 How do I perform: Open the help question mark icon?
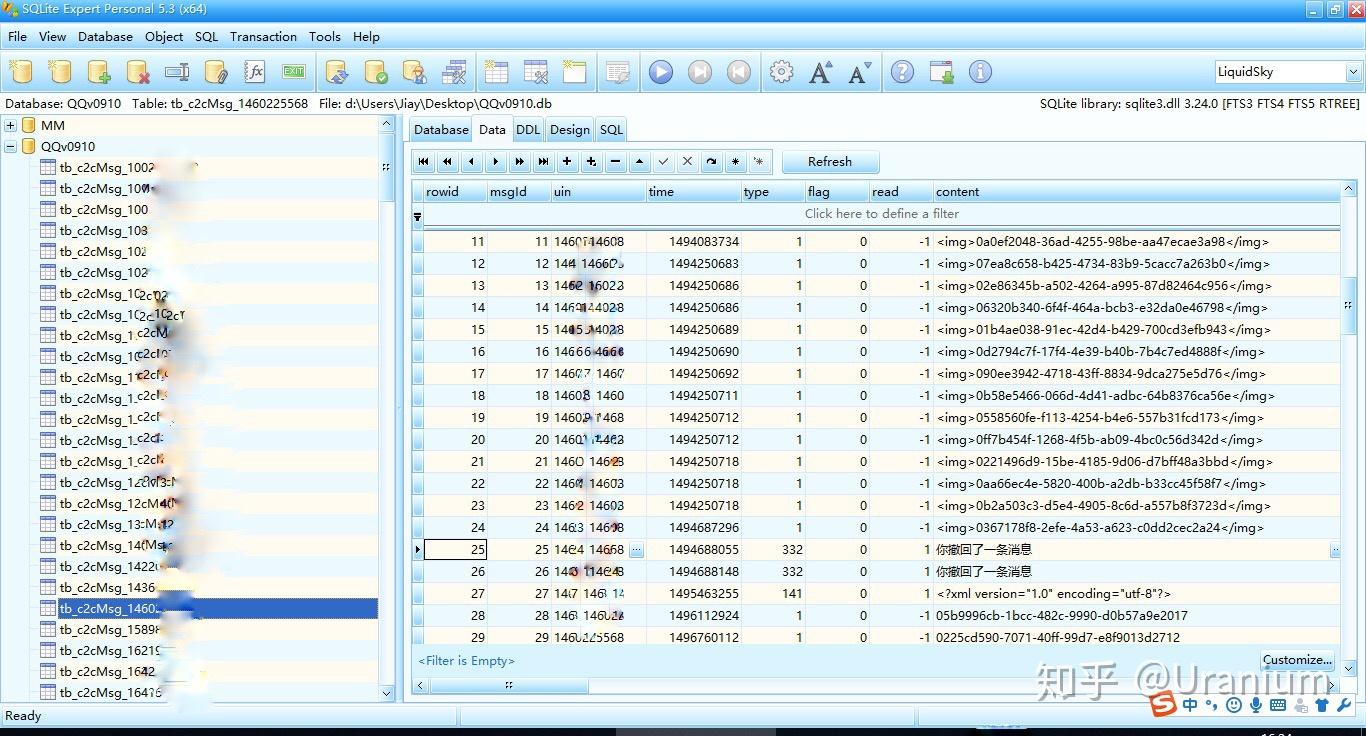point(902,72)
